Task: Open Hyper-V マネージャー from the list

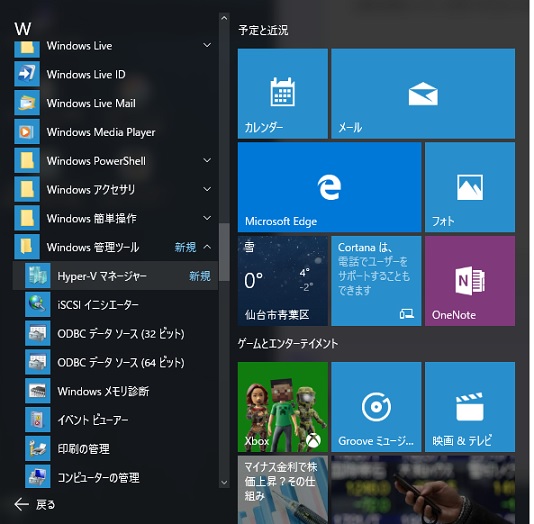Action: coord(115,276)
